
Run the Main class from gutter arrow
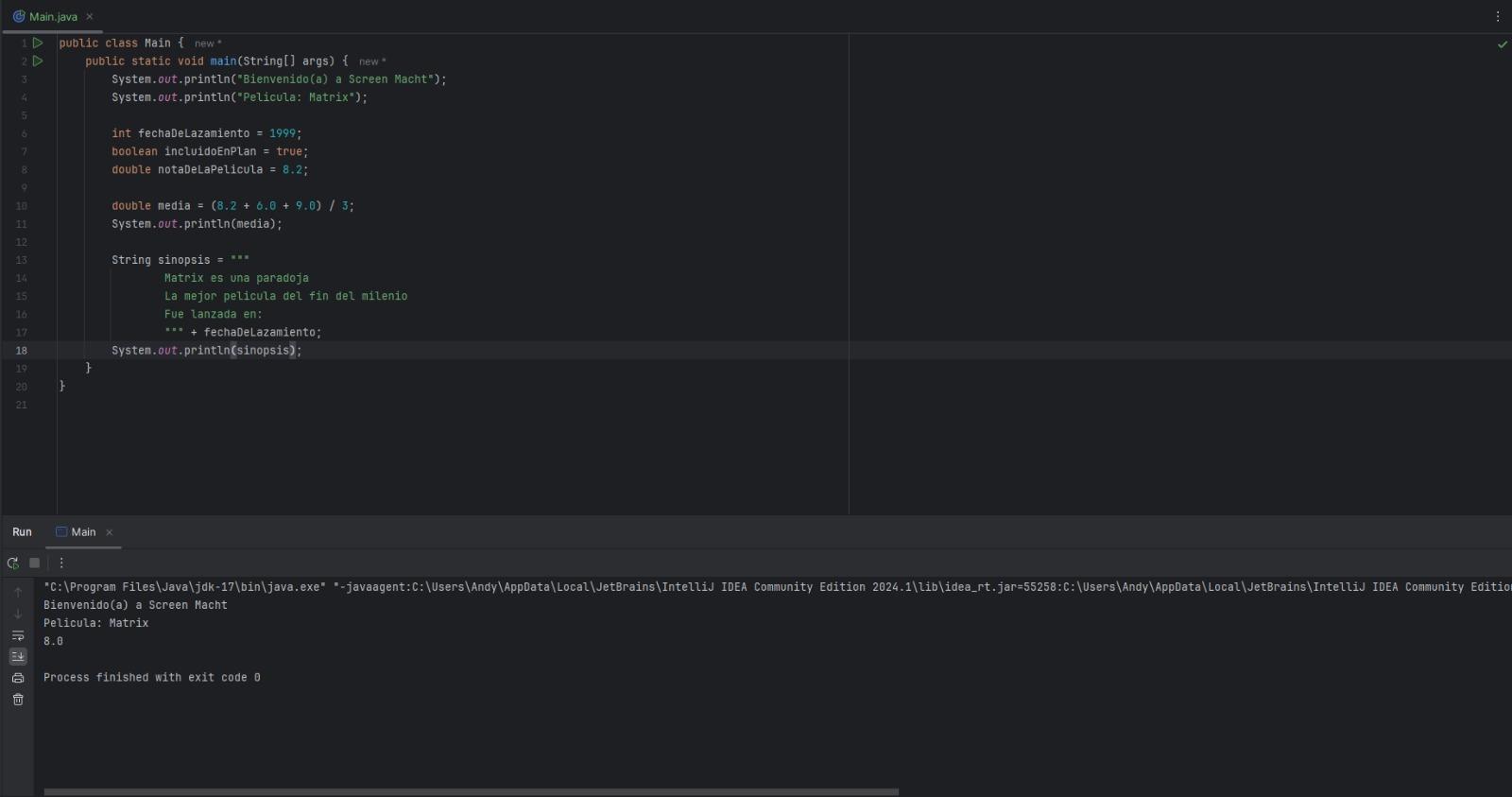38,43
